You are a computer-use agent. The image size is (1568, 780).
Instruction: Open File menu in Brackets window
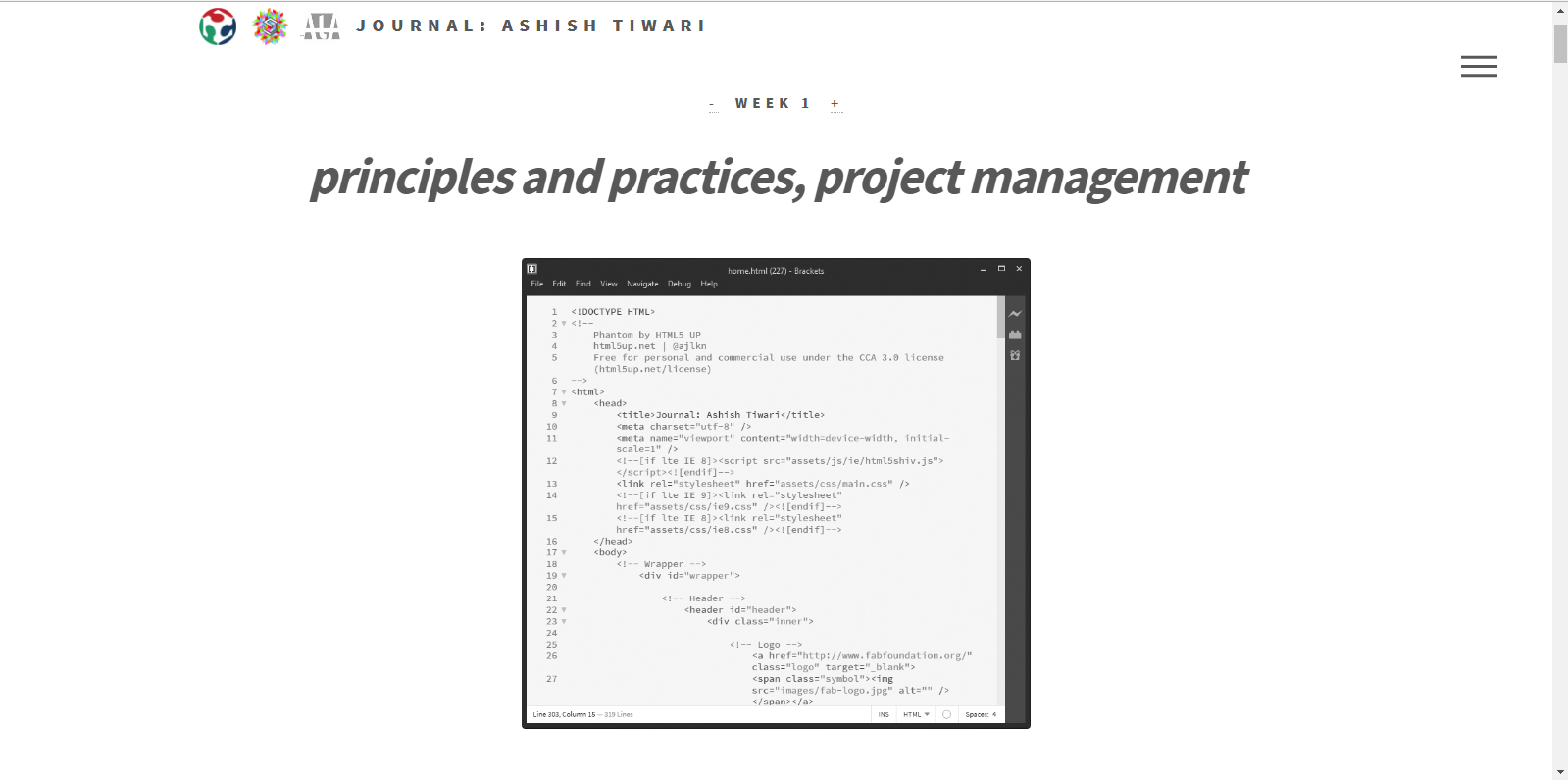pyautogui.click(x=537, y=284)
